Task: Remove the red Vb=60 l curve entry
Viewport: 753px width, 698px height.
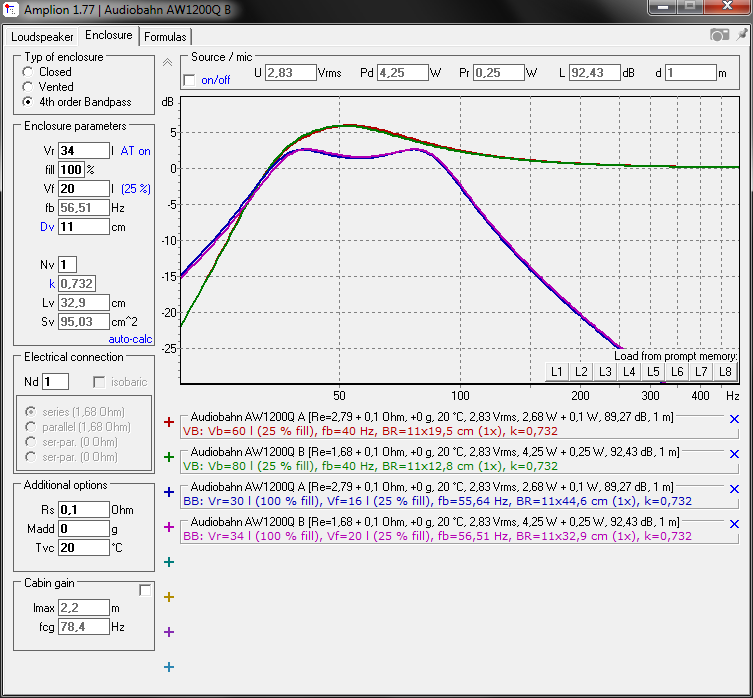Action: click(x=734, y=419)
